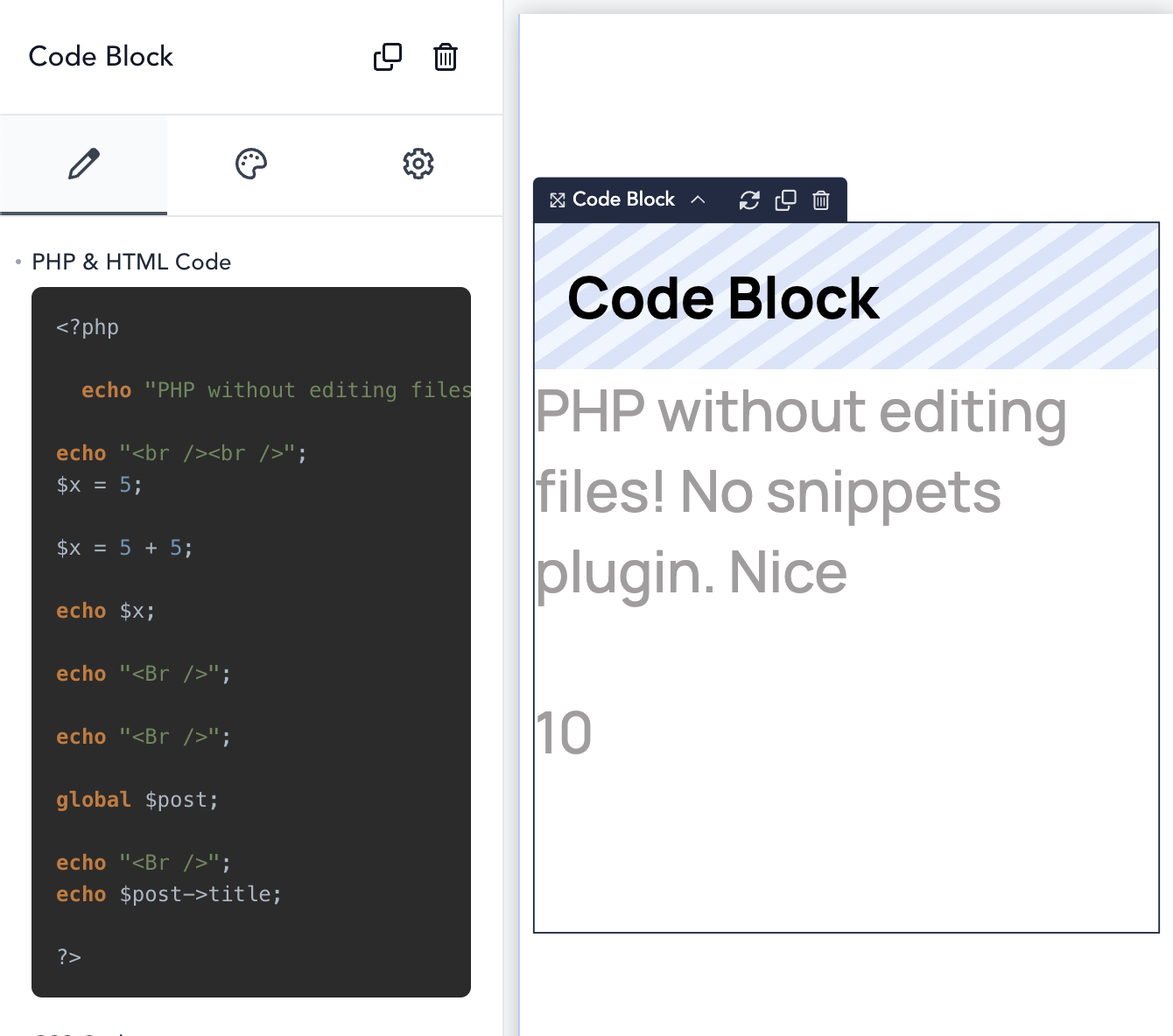Switch to the Content pencil tab
Screen dimensions: 1173x1036
click(84, 164)
